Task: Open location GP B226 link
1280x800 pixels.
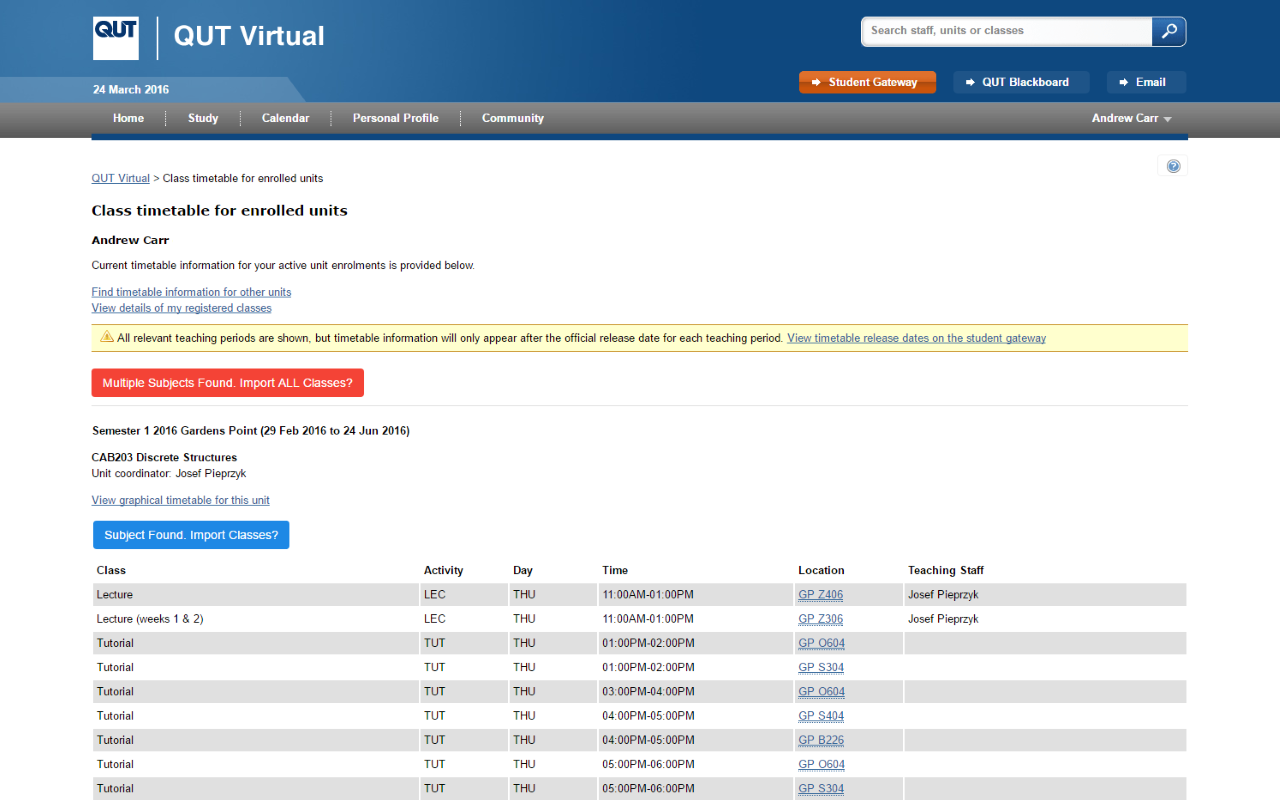Action: tap(821, 740)
